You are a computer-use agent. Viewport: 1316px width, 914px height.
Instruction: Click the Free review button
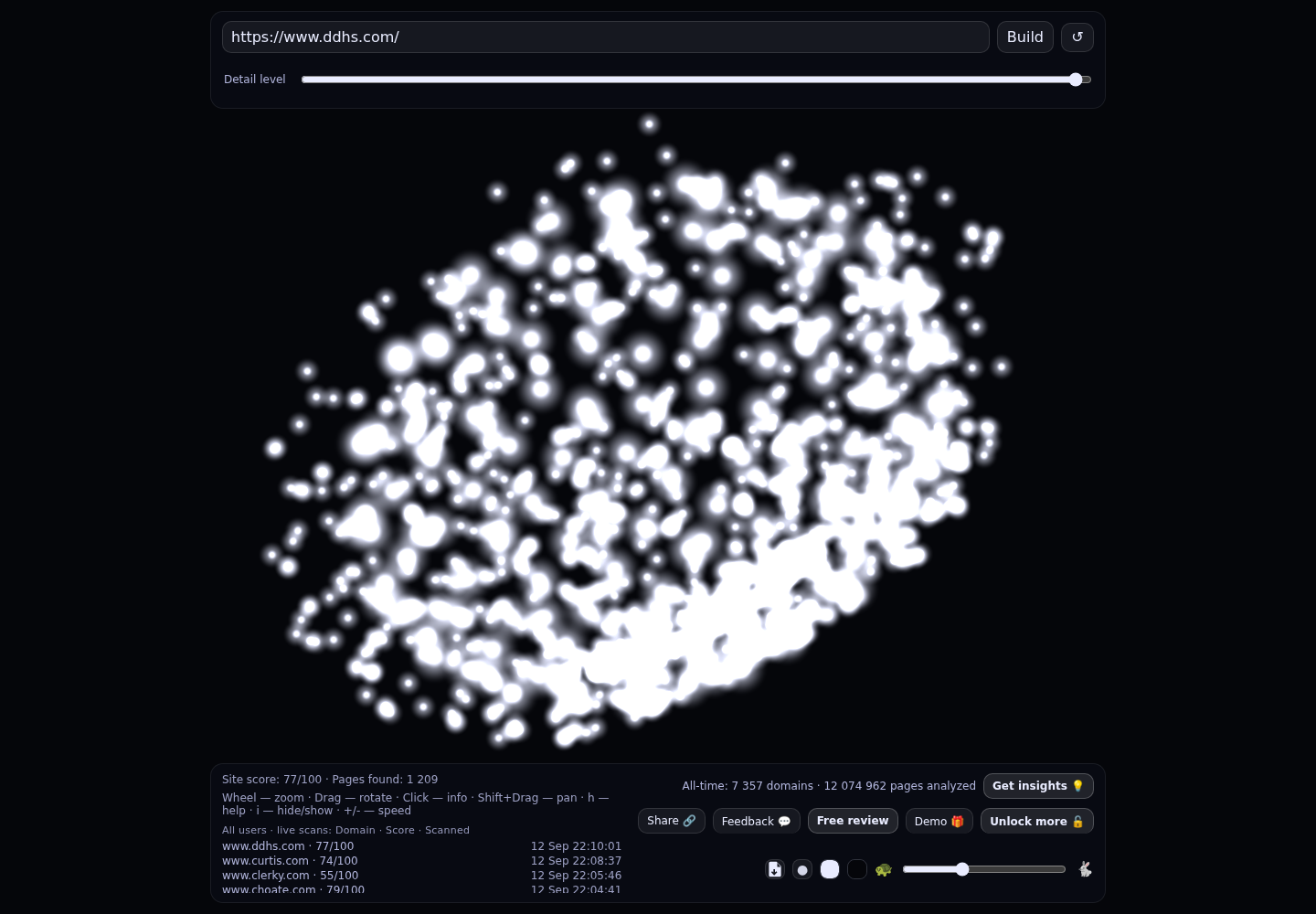853,821
